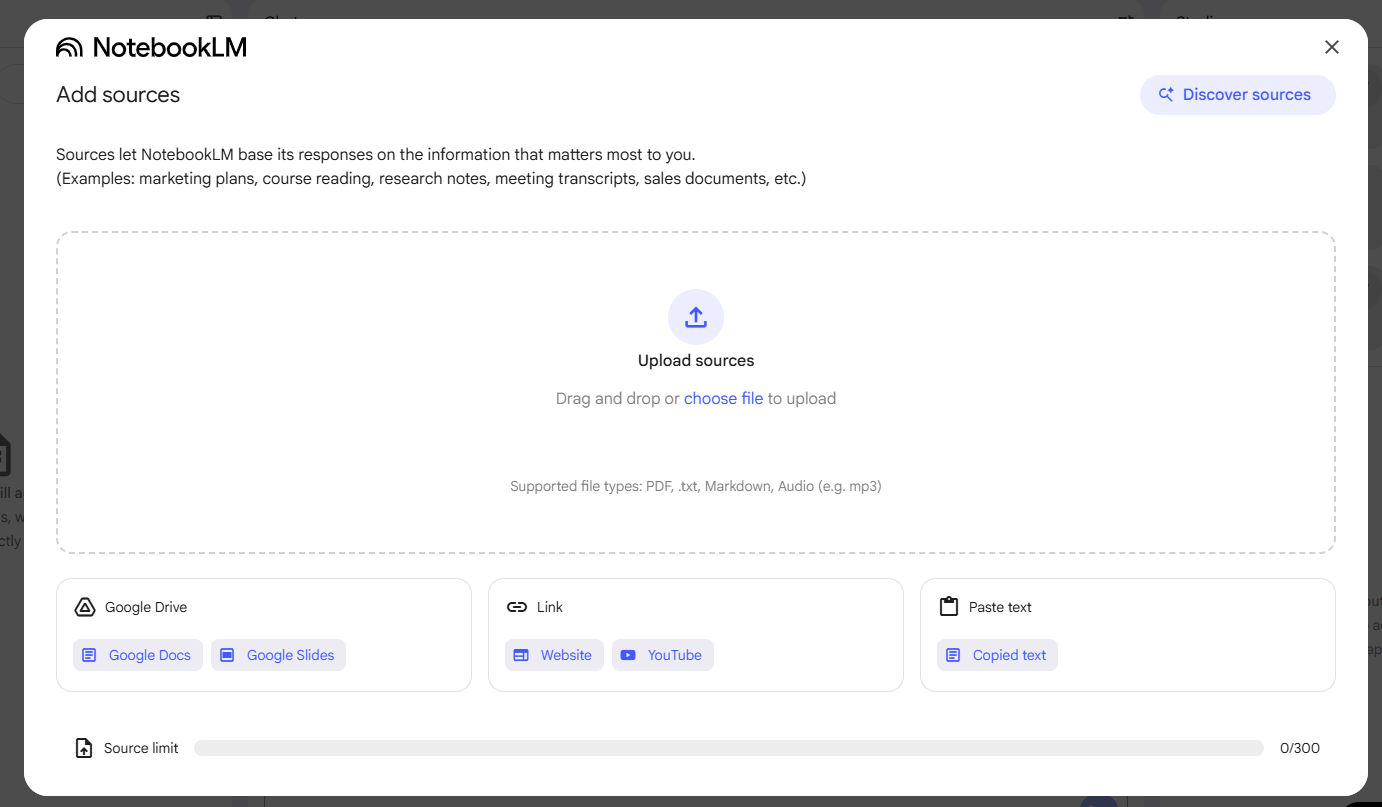Click the Source limit progress bar

point(728,748)
